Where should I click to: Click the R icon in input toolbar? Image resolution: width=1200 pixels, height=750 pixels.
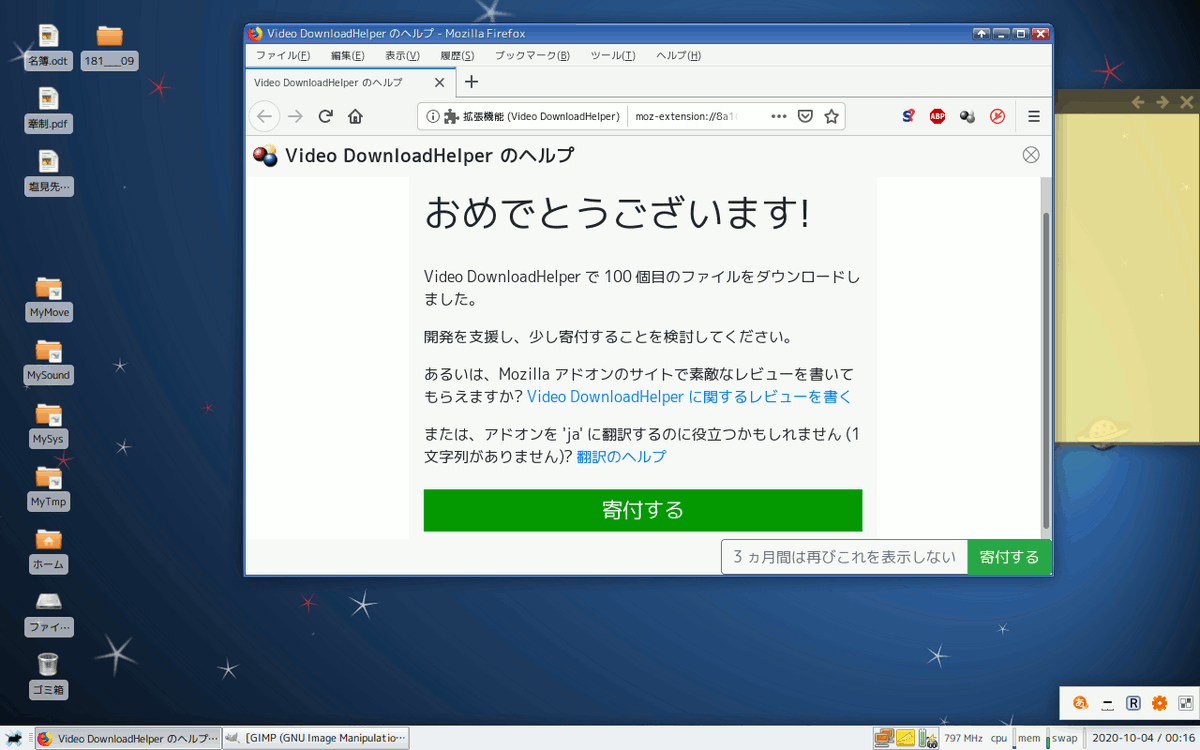click(x=1134, y=703)
